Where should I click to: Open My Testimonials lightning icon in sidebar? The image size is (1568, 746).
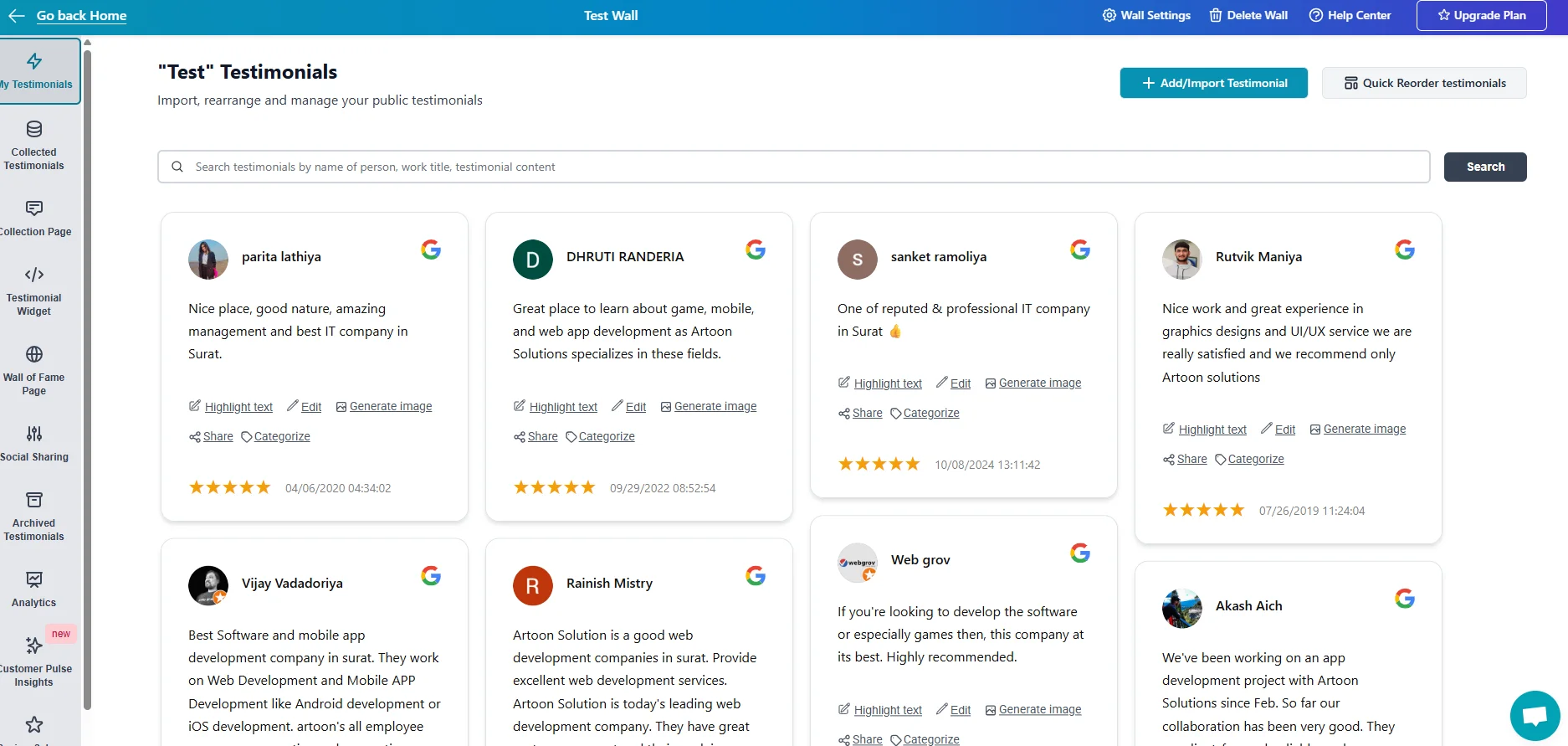pos(34,61)
